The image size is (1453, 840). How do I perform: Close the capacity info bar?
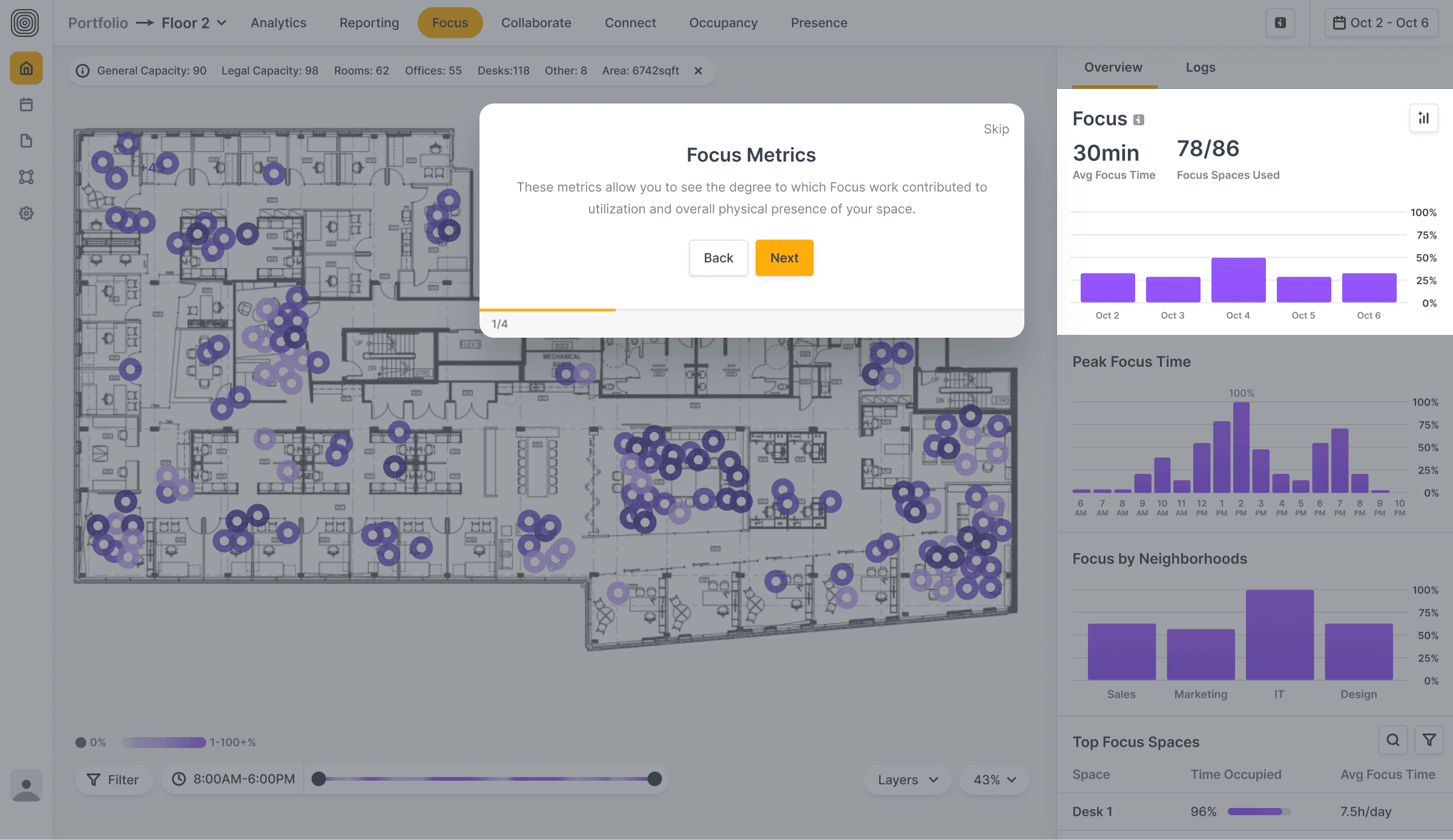698,71
